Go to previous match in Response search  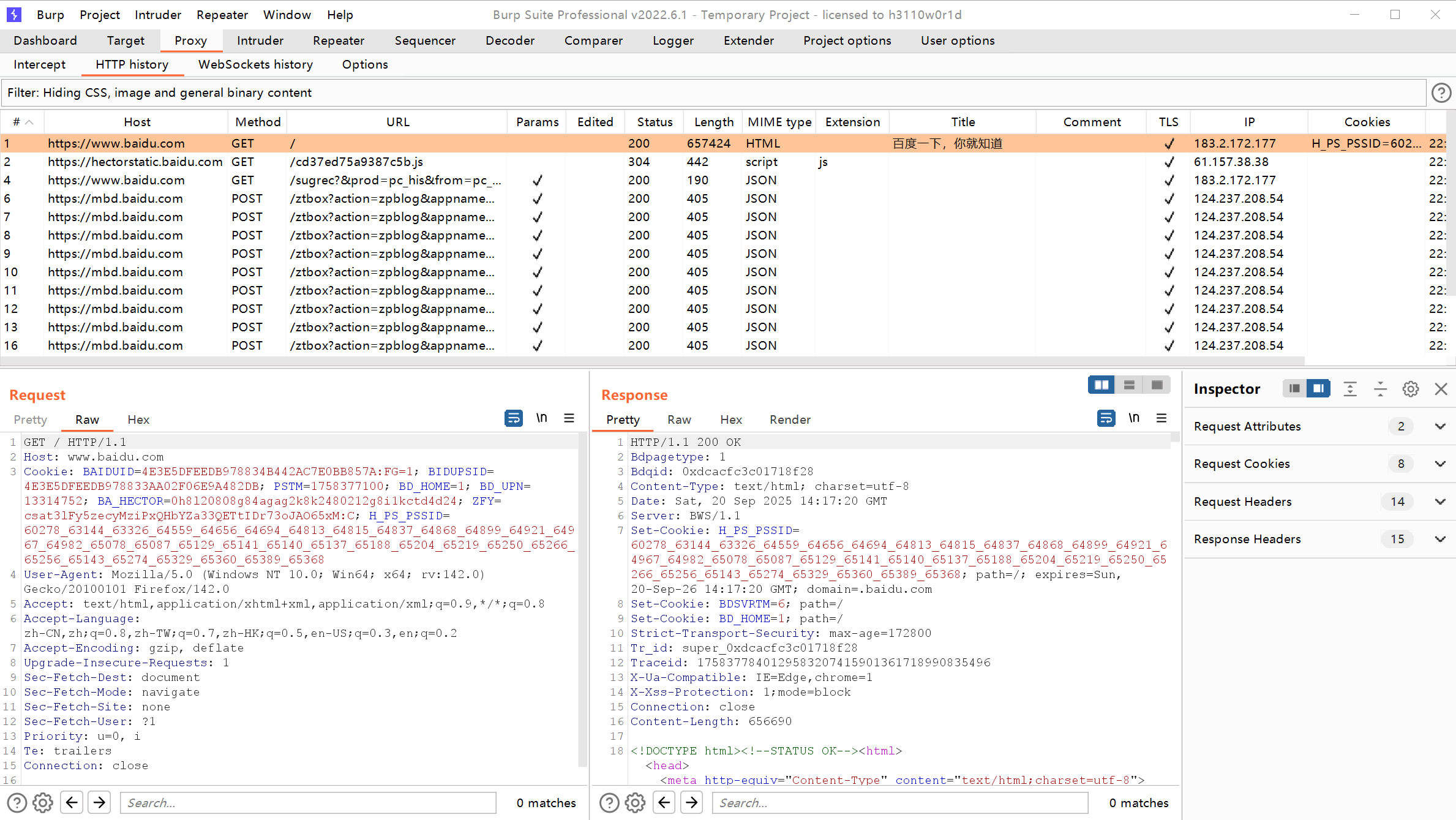[x=664, y=802]
